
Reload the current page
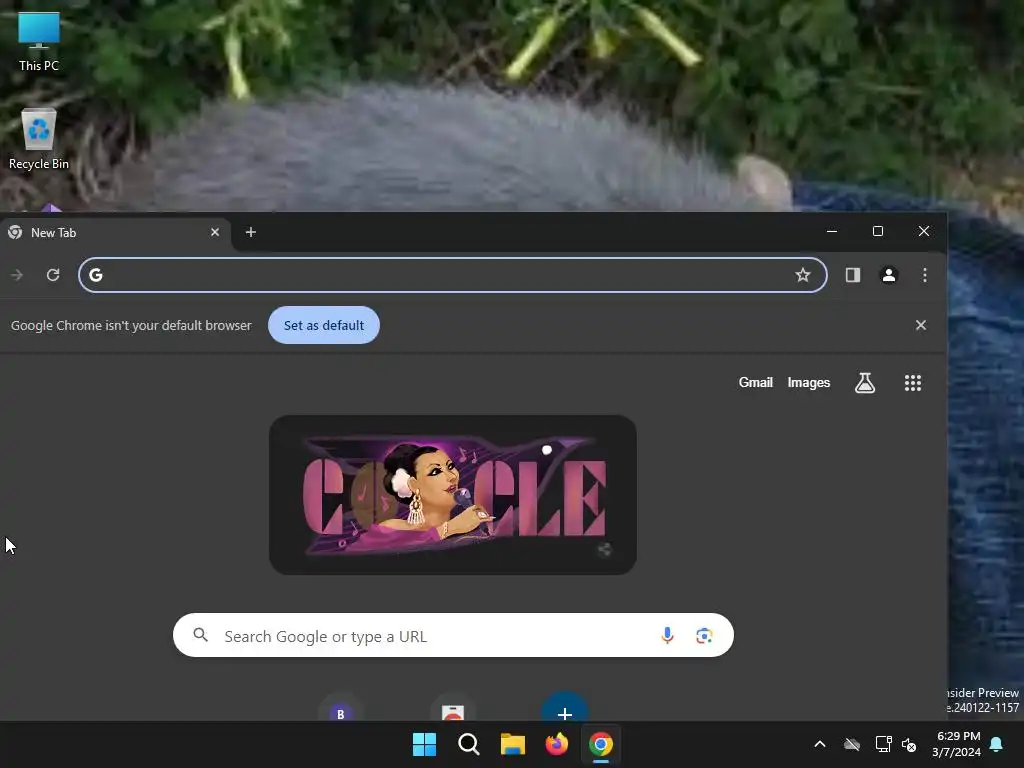(53, 275)
